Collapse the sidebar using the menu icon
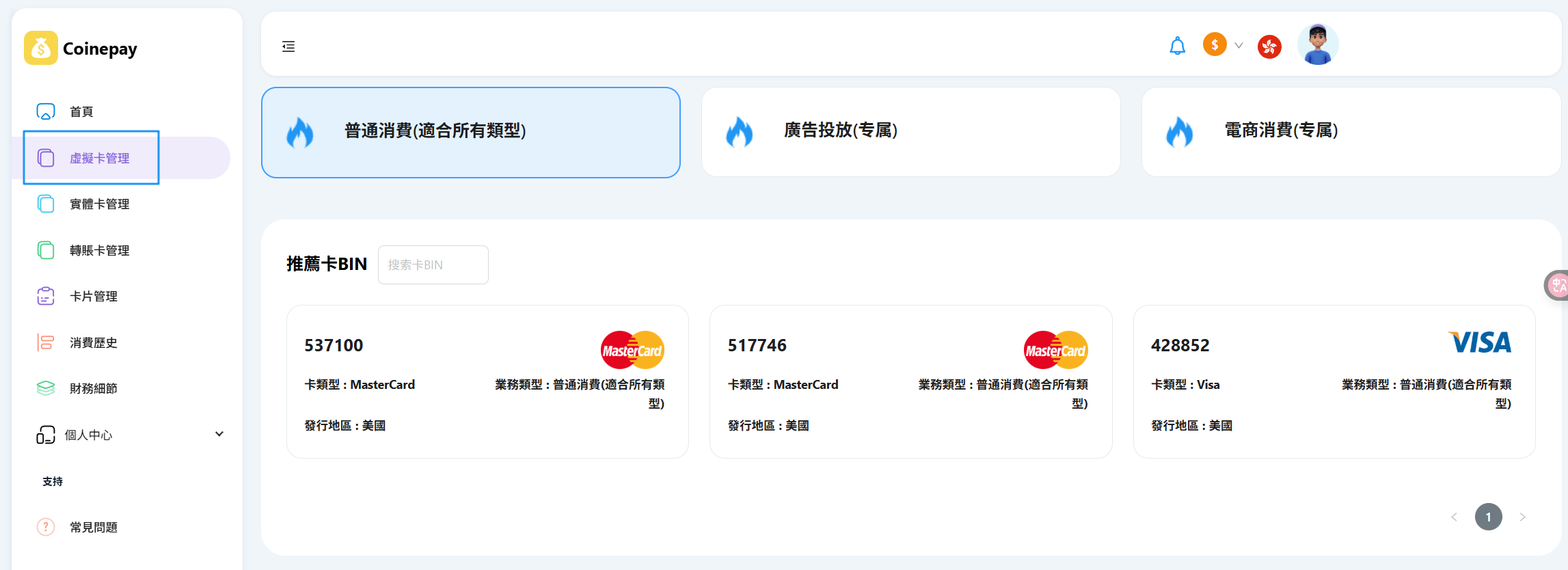 coord(288,46)
